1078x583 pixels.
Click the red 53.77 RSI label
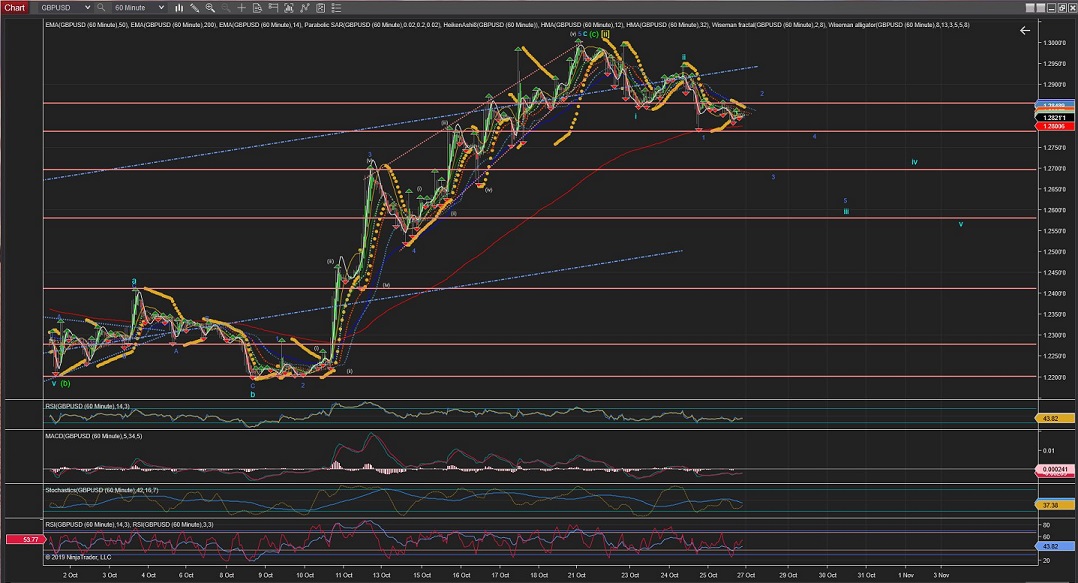21,539
